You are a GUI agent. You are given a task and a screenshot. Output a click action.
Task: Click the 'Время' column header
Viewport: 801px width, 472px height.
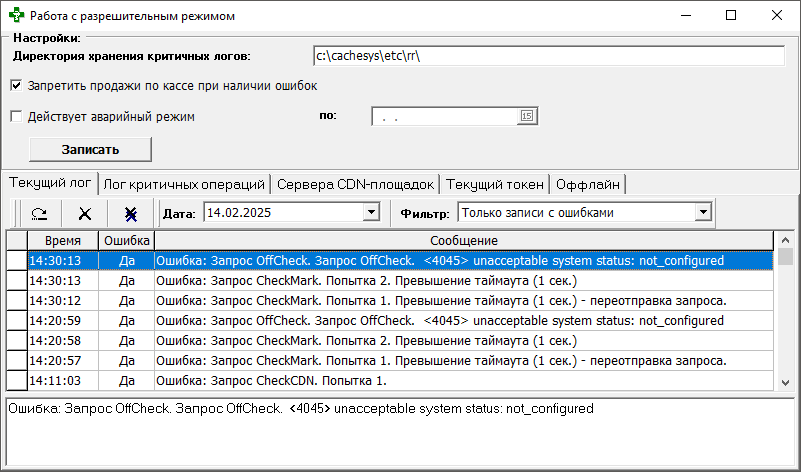(62, 241)
